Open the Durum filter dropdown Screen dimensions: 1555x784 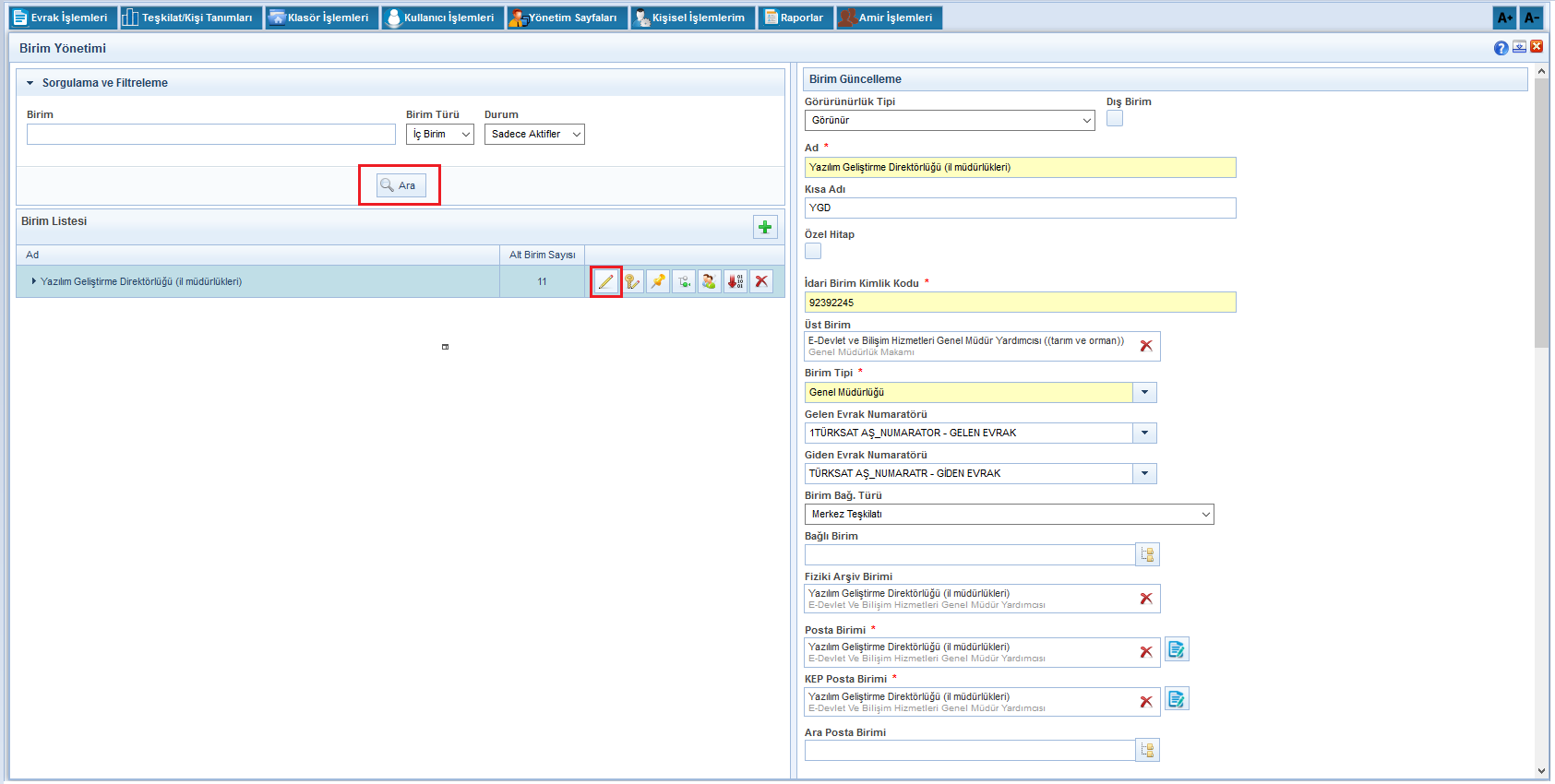point(534,135)
